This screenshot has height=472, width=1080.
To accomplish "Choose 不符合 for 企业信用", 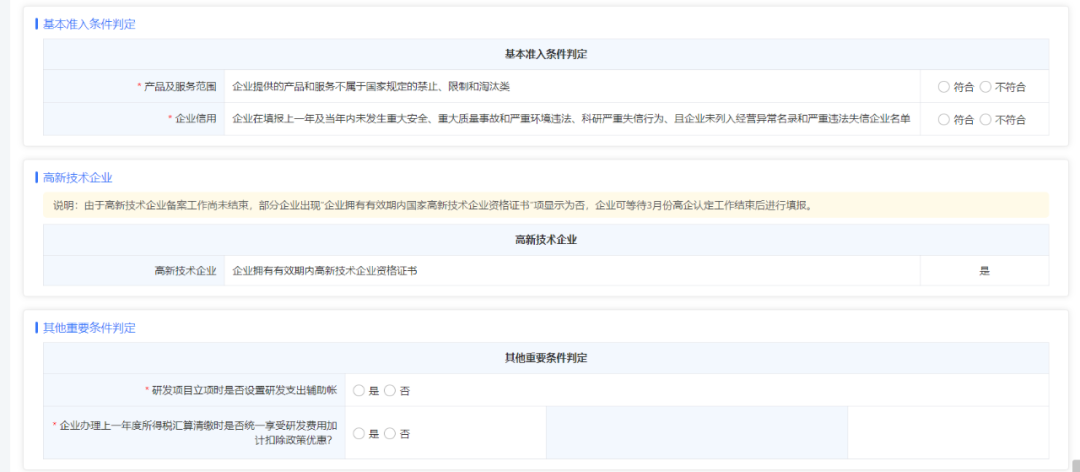I will pos(986,119).
